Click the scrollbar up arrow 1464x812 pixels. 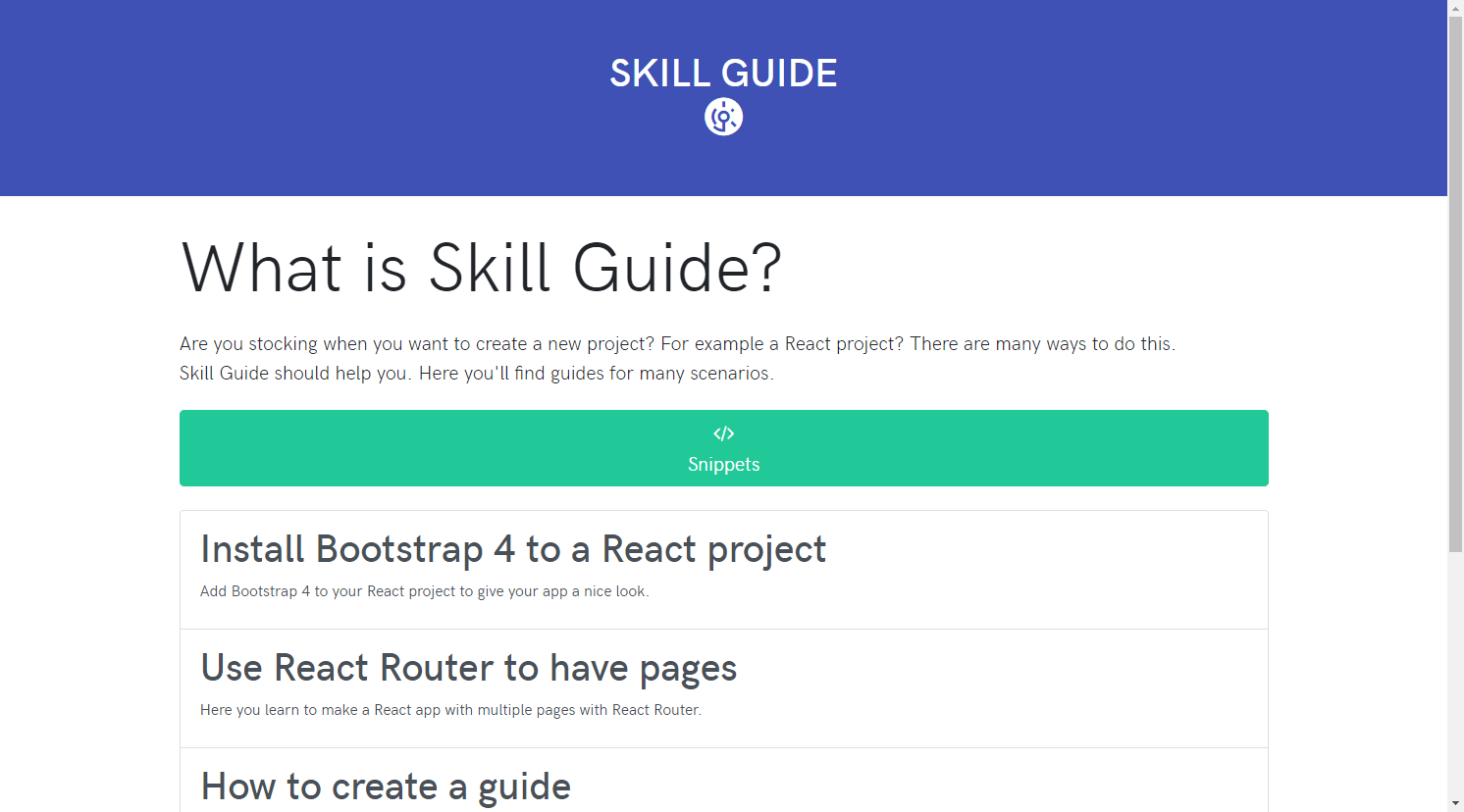coord(1455,7)
